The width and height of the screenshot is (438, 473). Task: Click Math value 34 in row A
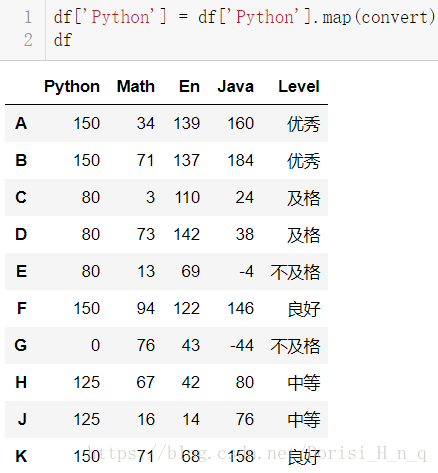146,123
